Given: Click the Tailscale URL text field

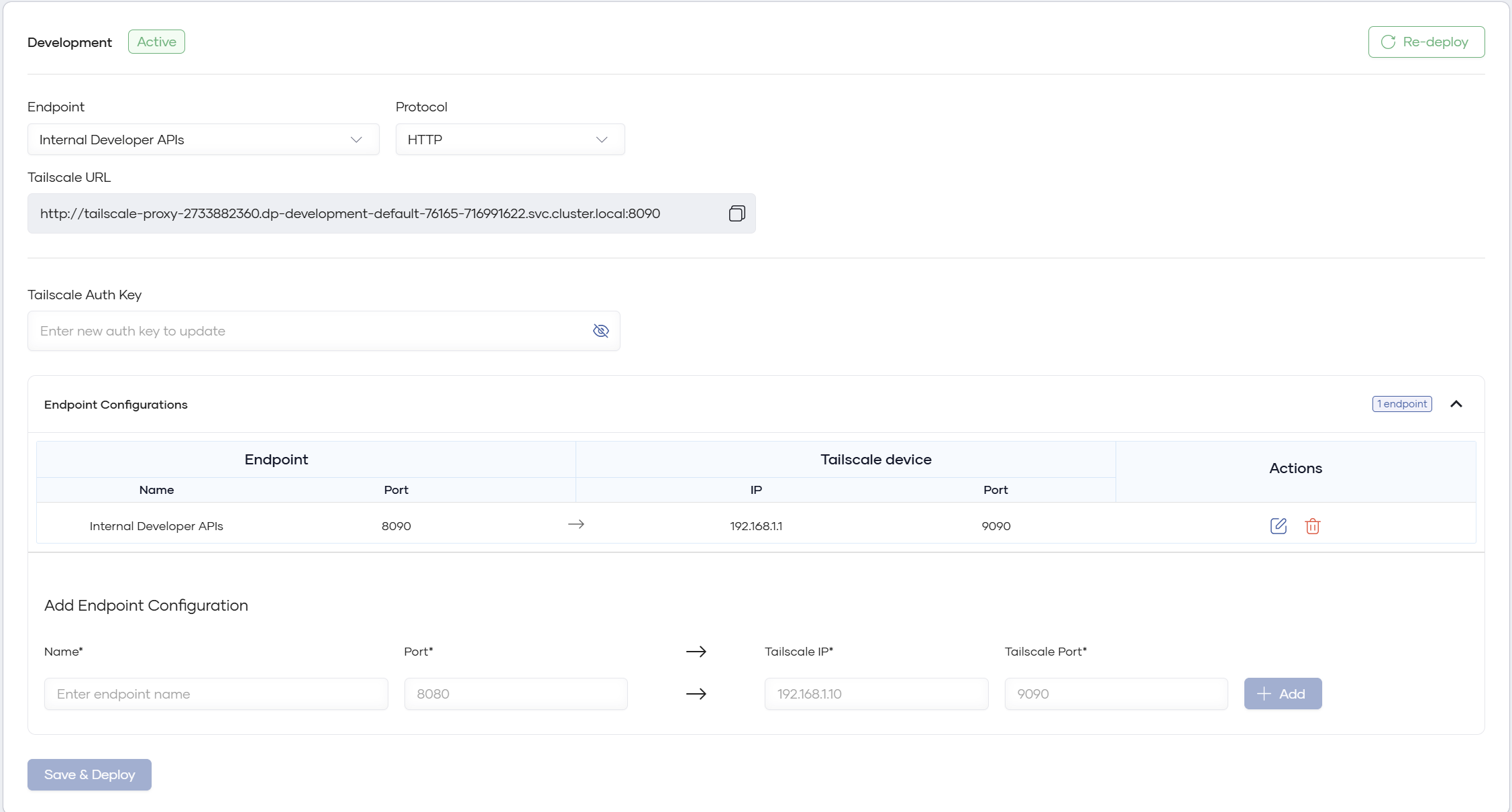Looking at the screenshot, I should click(x=392, y=213).
